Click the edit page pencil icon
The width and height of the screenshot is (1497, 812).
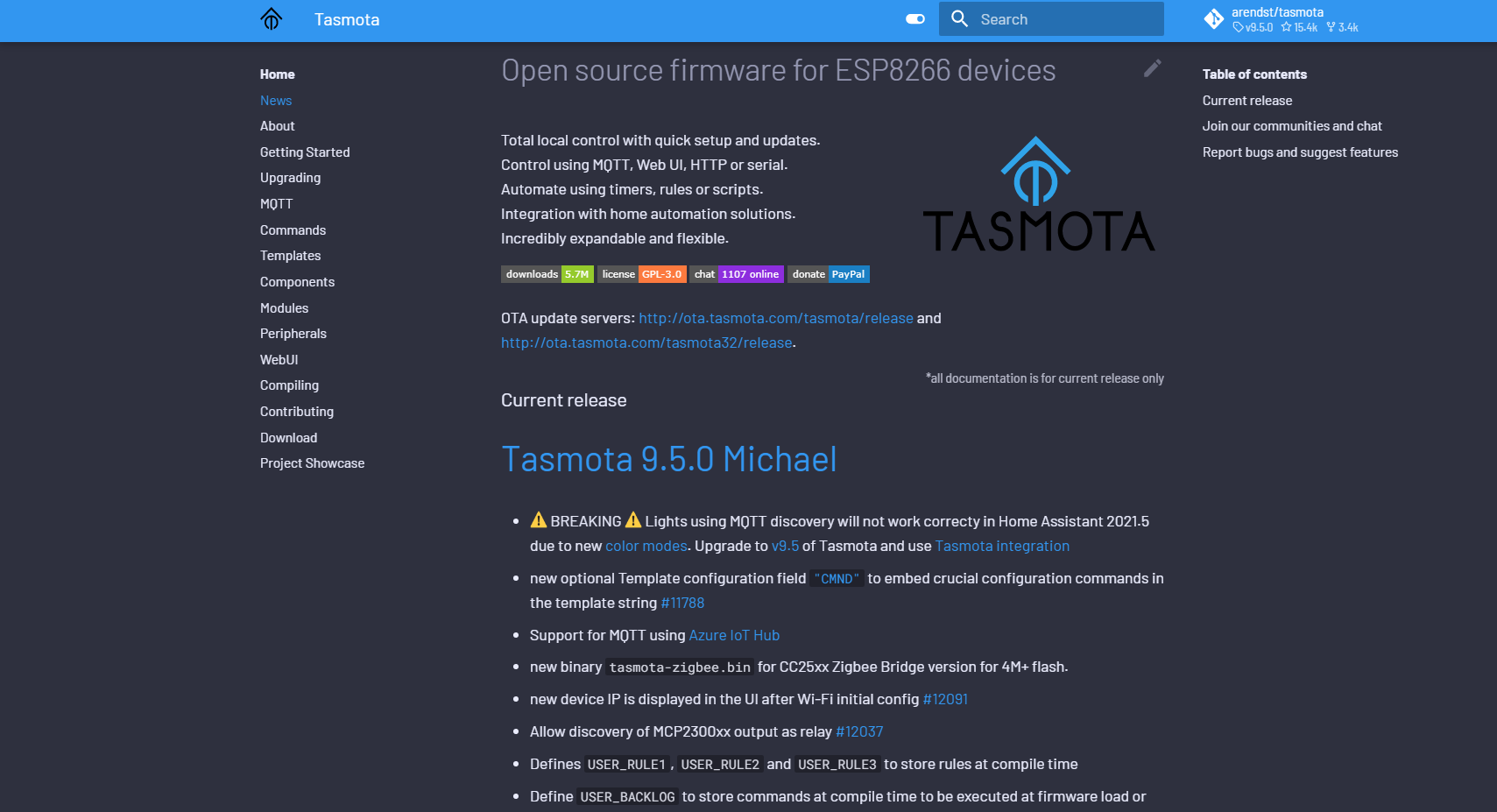(1153, 68)
